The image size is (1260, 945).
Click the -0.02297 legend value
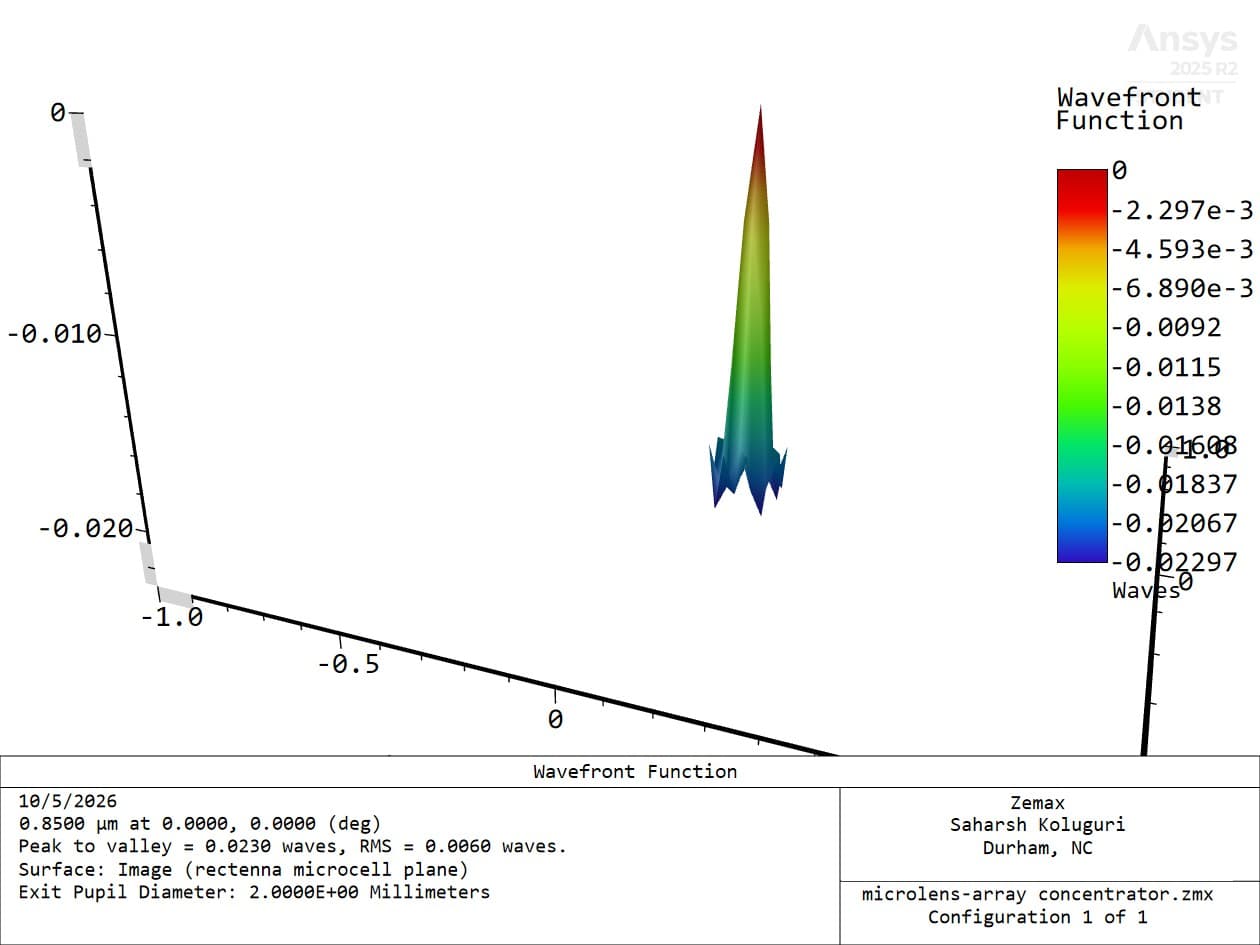tap(1175, 562)
